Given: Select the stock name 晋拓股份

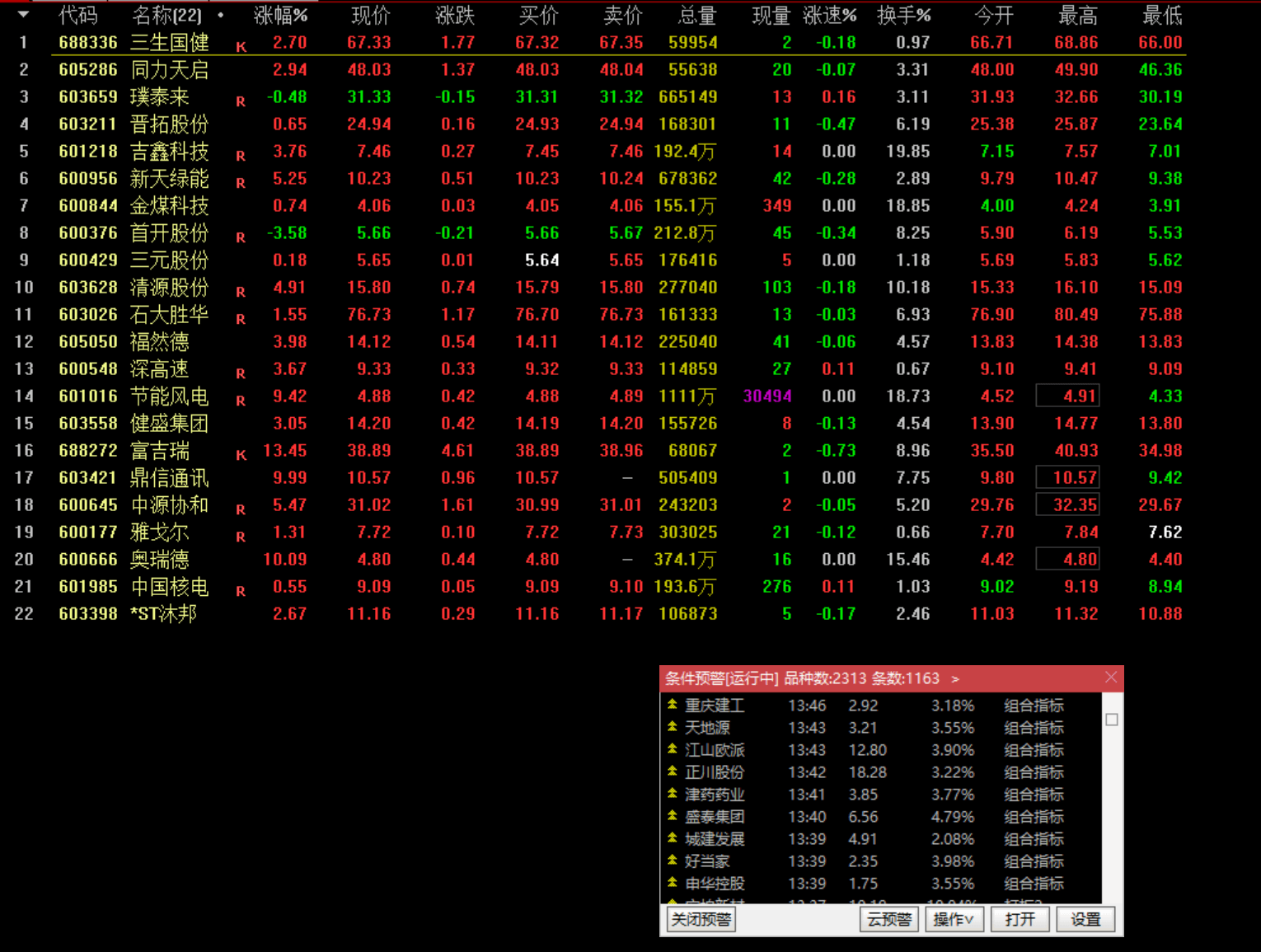Looking at the screenshot, I should (170, 124).
